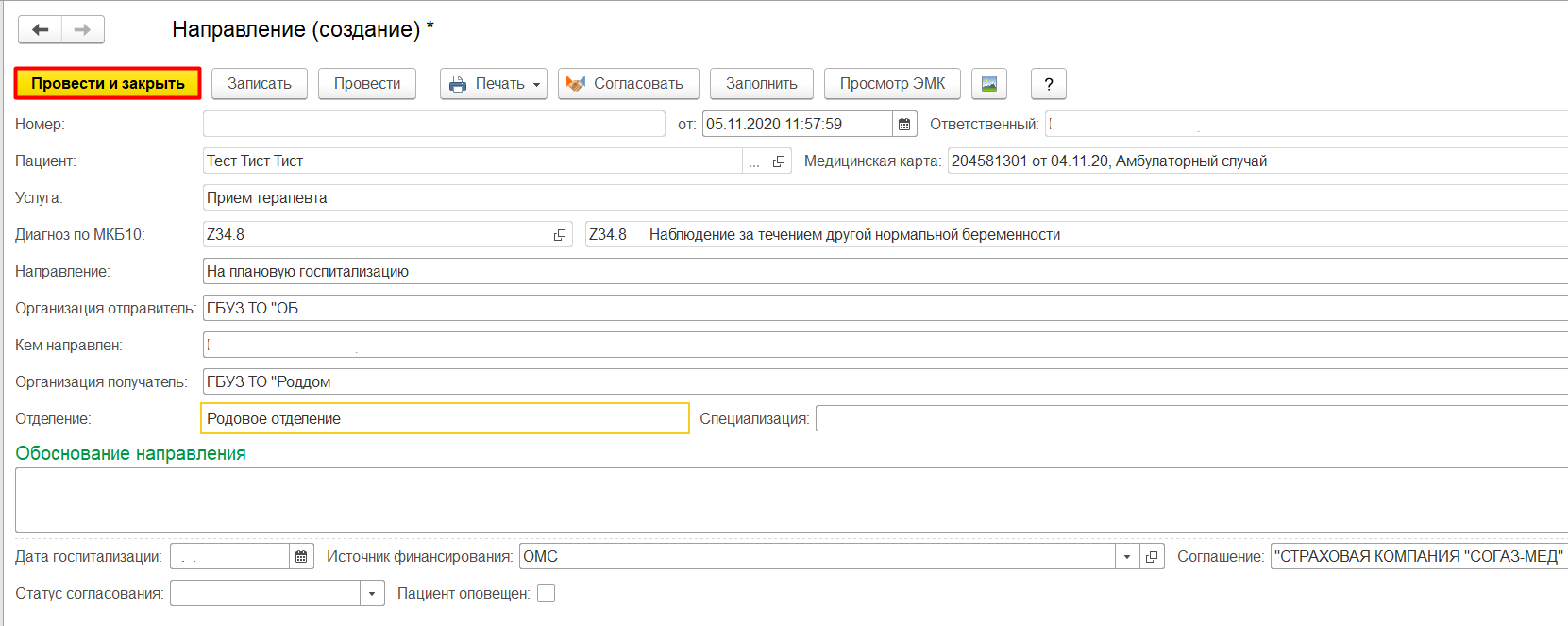The image size is (1568, 626).
Task: Open "Просмотр ЭМК" from the toolbar
Action: coord(892,84)
